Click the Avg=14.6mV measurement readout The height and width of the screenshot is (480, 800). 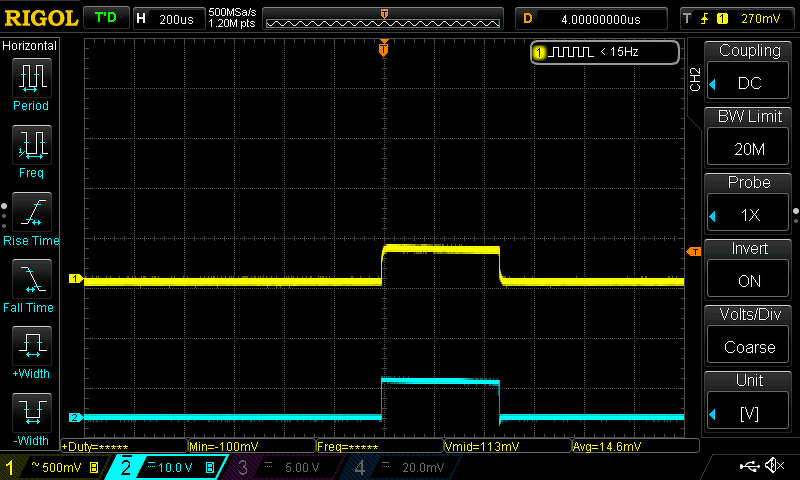[636, 446]
